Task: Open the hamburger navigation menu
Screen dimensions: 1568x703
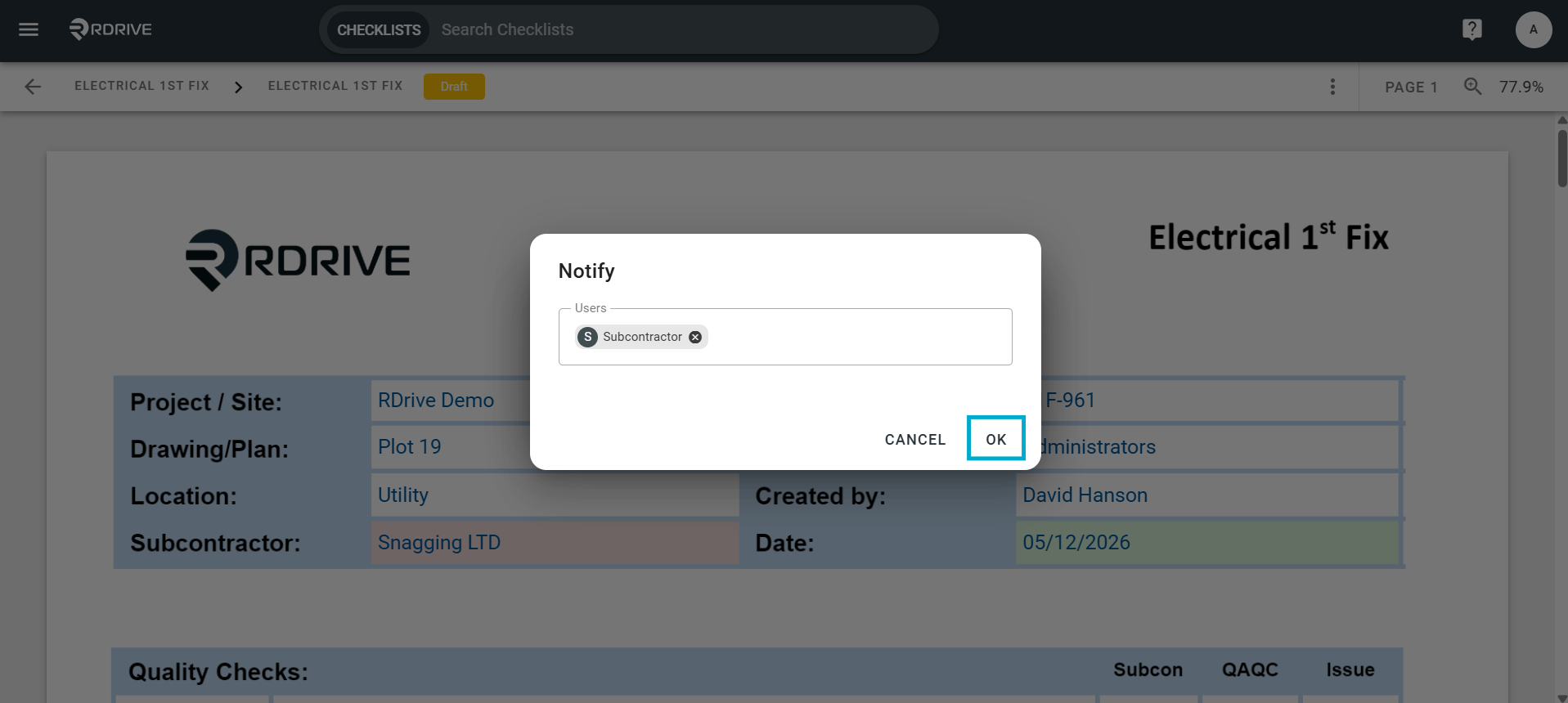Action: coord(29,29)
